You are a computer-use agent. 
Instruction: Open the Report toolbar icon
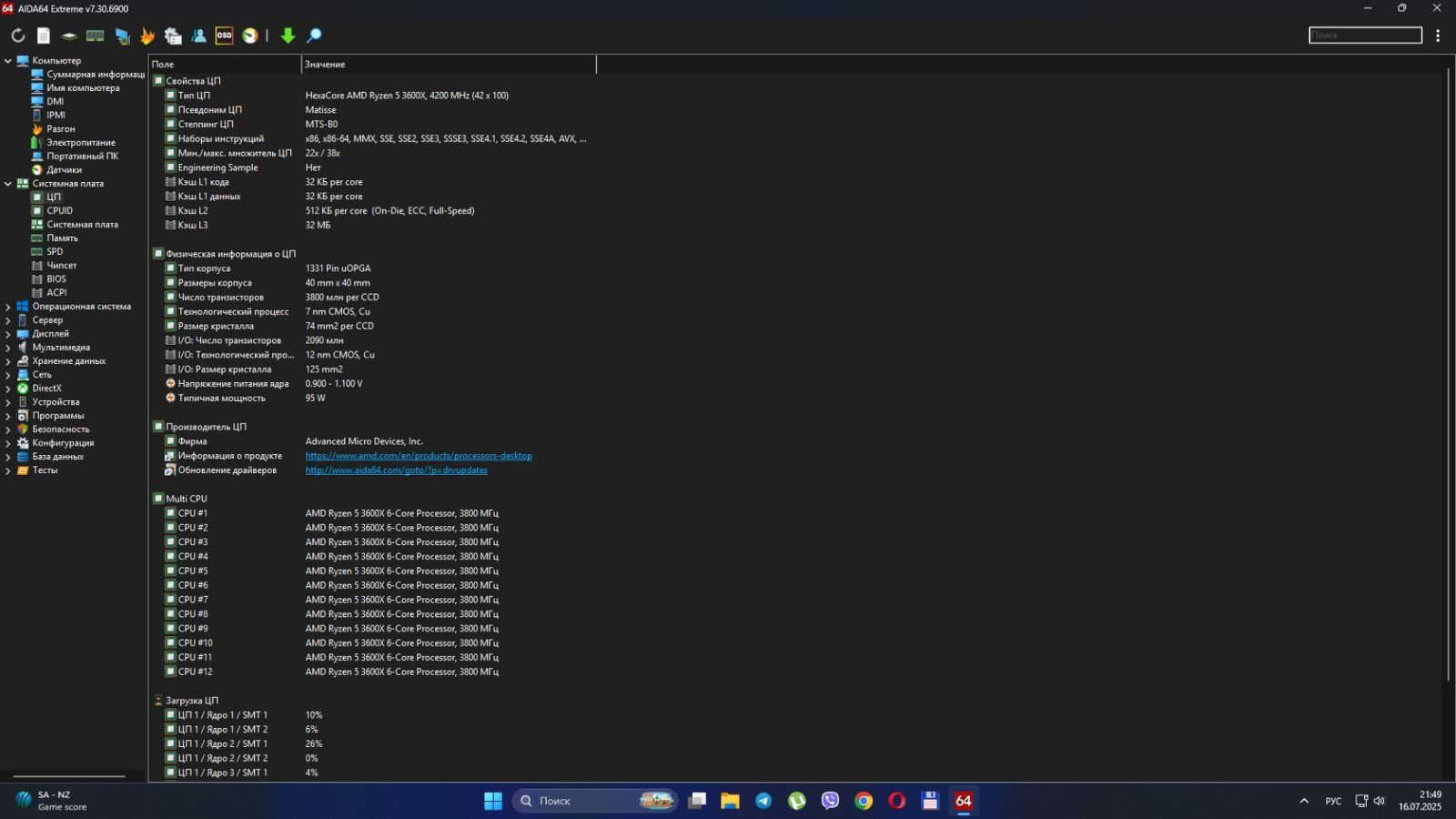44,35
